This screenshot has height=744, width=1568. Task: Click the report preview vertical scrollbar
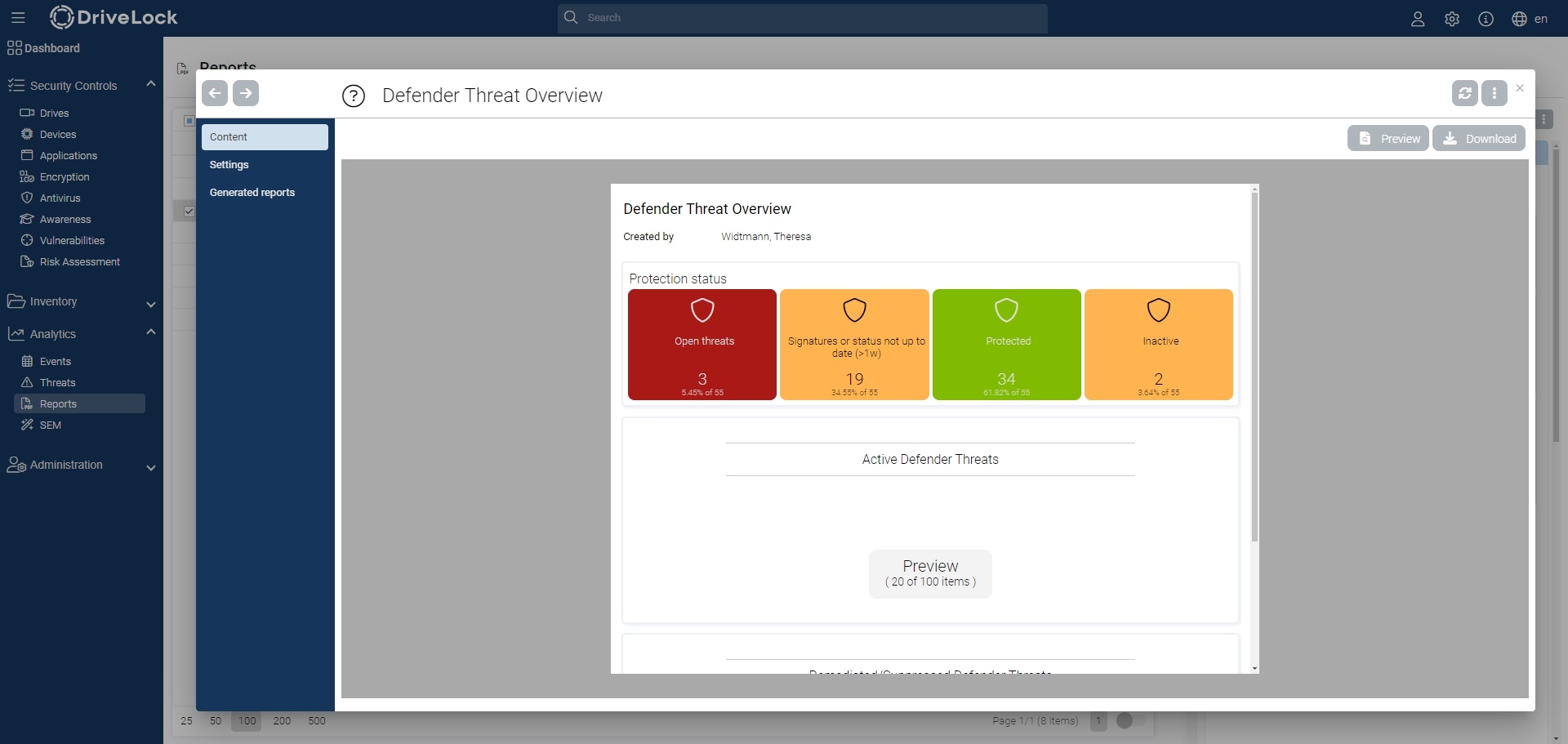coord(1254,368)
